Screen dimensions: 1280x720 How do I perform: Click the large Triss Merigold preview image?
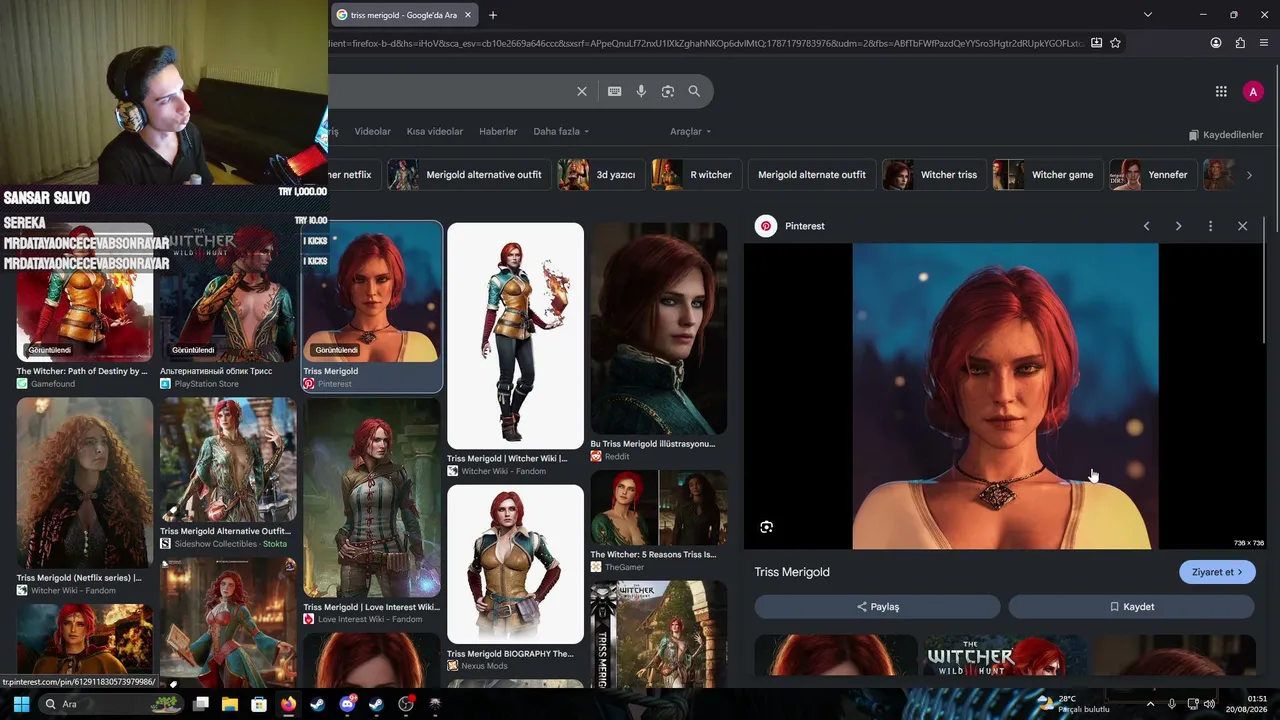(1005, 396)
